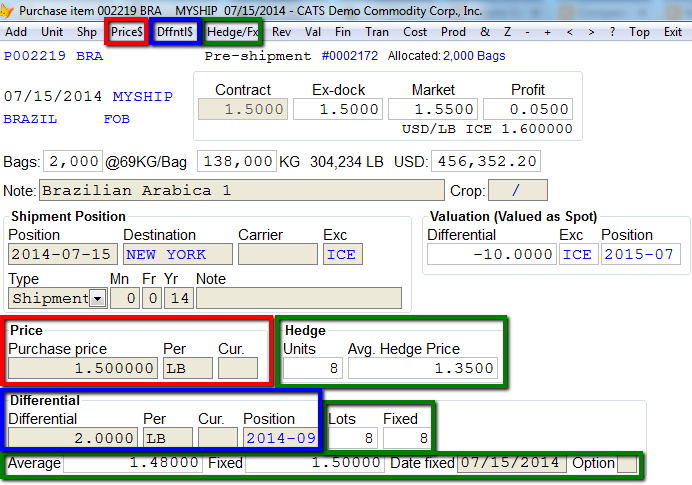Open the Hedge/Fx menu item
Viewport: 692px width, 485px height.
[233, 32]
